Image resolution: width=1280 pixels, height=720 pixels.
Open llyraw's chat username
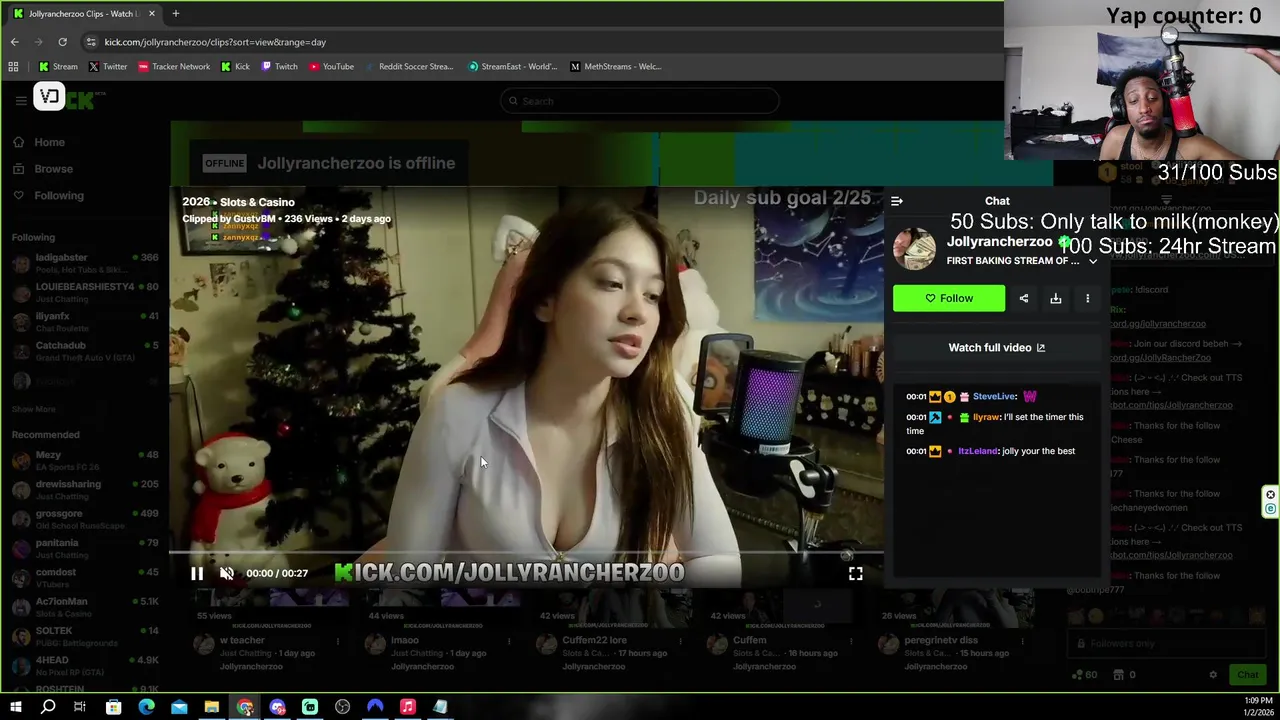tap(985, 417)
